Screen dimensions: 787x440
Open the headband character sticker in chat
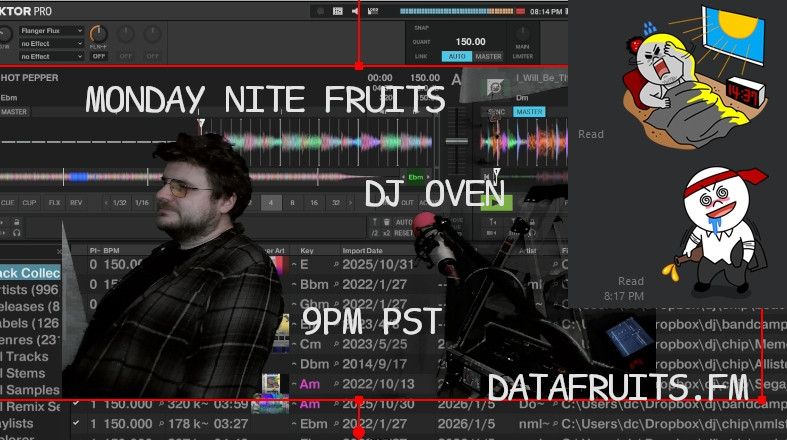[x=716, y=233]
